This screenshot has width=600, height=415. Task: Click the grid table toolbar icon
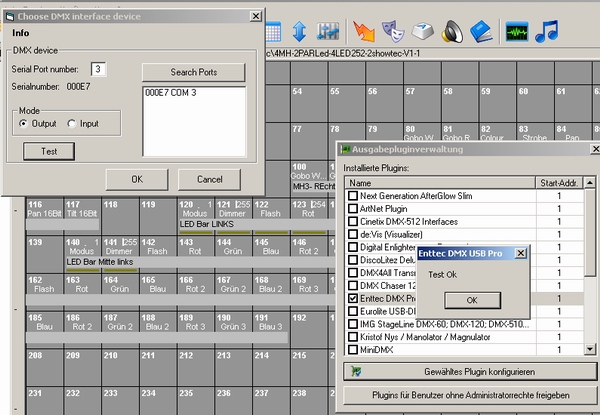(274, 32)
